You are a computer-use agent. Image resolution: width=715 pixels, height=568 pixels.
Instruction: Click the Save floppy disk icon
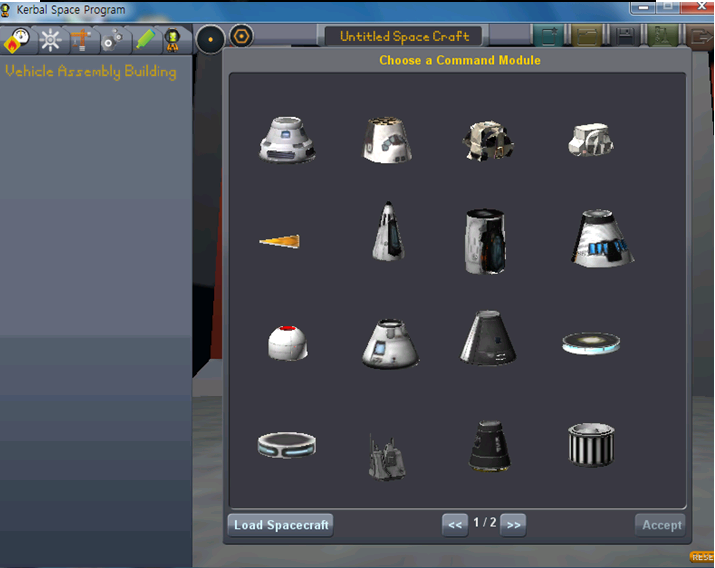pos(625,36)
